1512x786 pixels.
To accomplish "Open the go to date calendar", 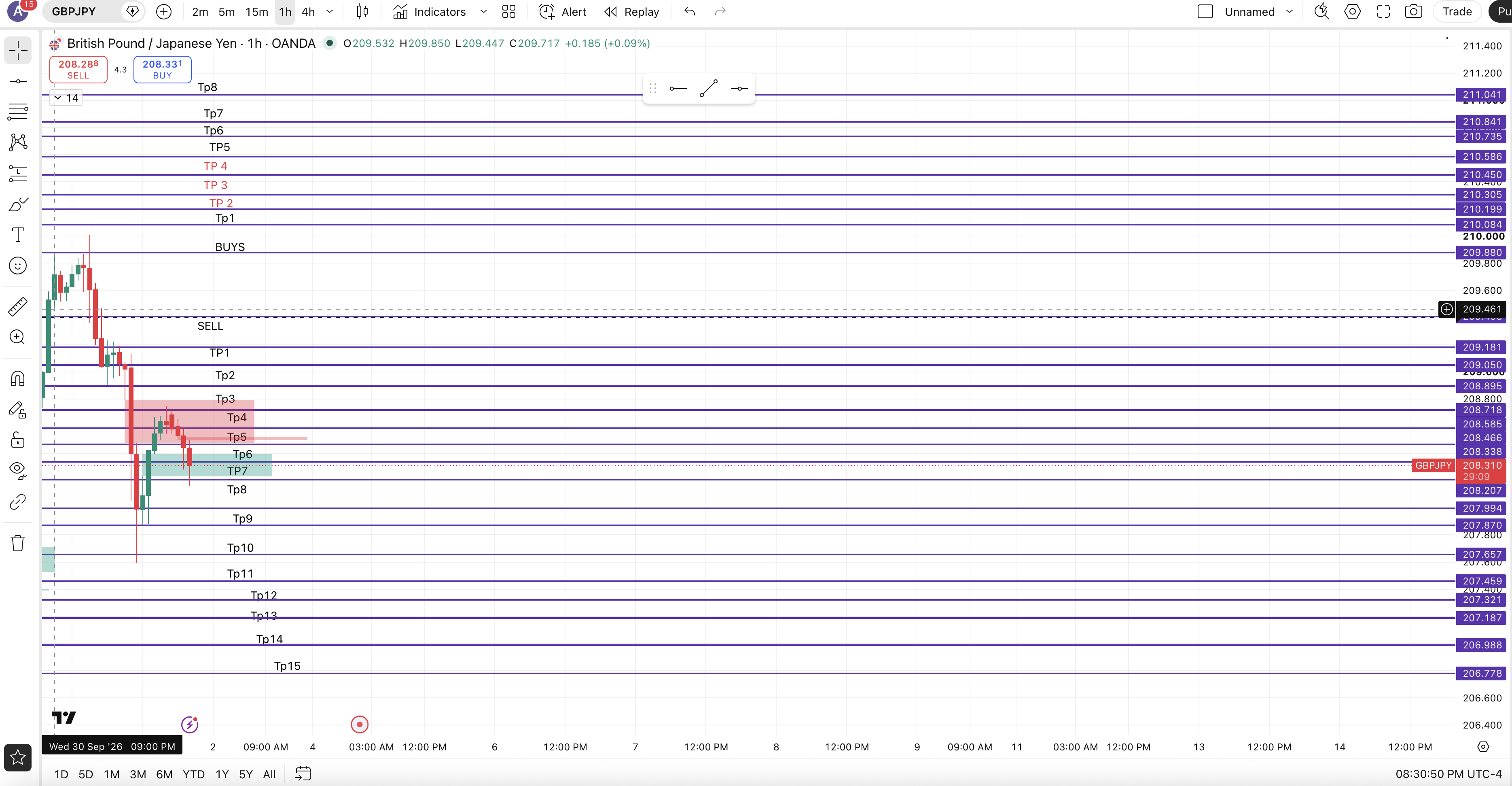I will [303, 774].
